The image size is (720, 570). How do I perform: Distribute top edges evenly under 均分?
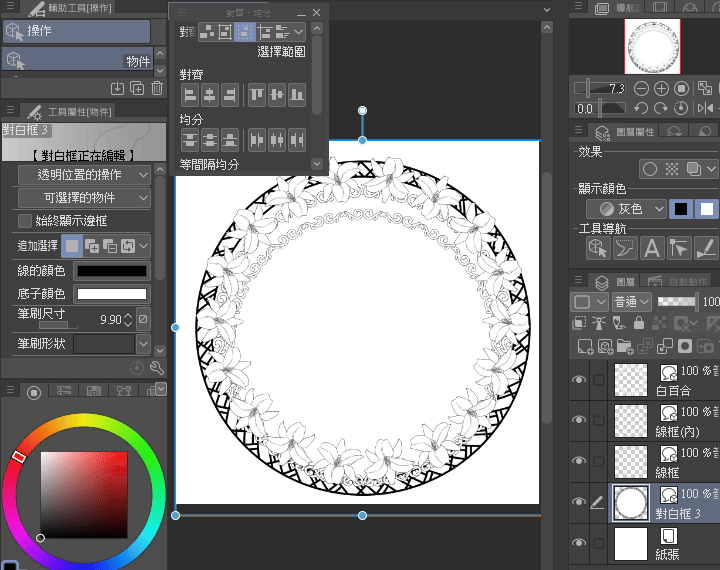tap(190, 140)
